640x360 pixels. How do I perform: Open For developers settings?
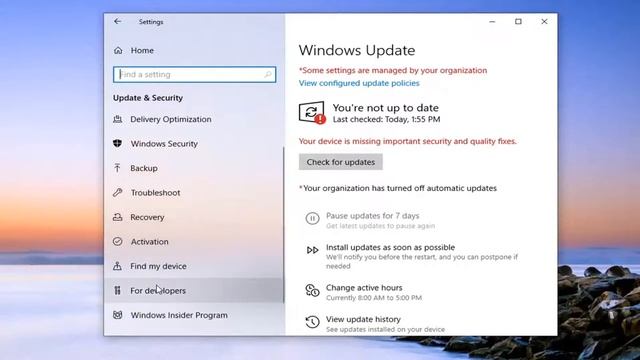(x=158, y=291)
